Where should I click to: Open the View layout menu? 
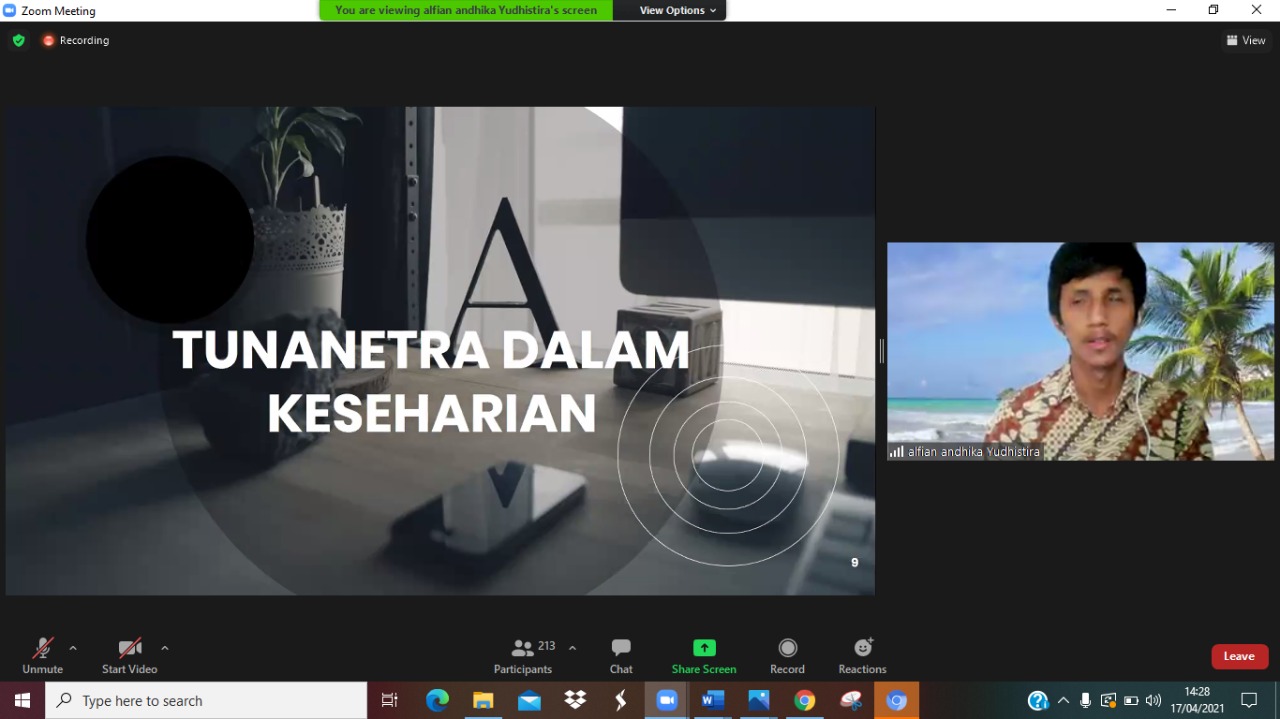click(1246, 40)
